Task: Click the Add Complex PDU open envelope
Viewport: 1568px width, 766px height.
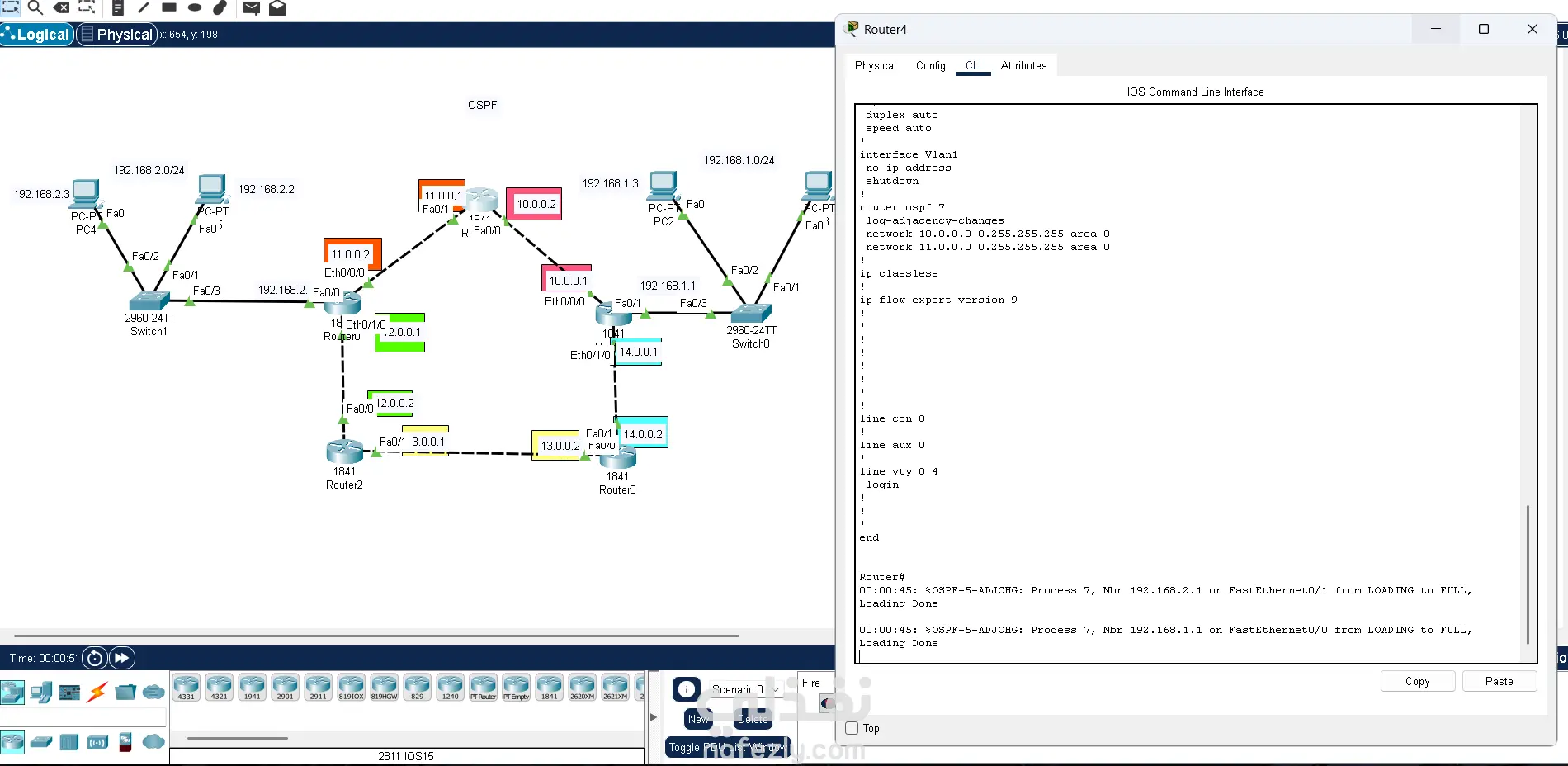Action: pyautogui.click(x=277, y=7)
